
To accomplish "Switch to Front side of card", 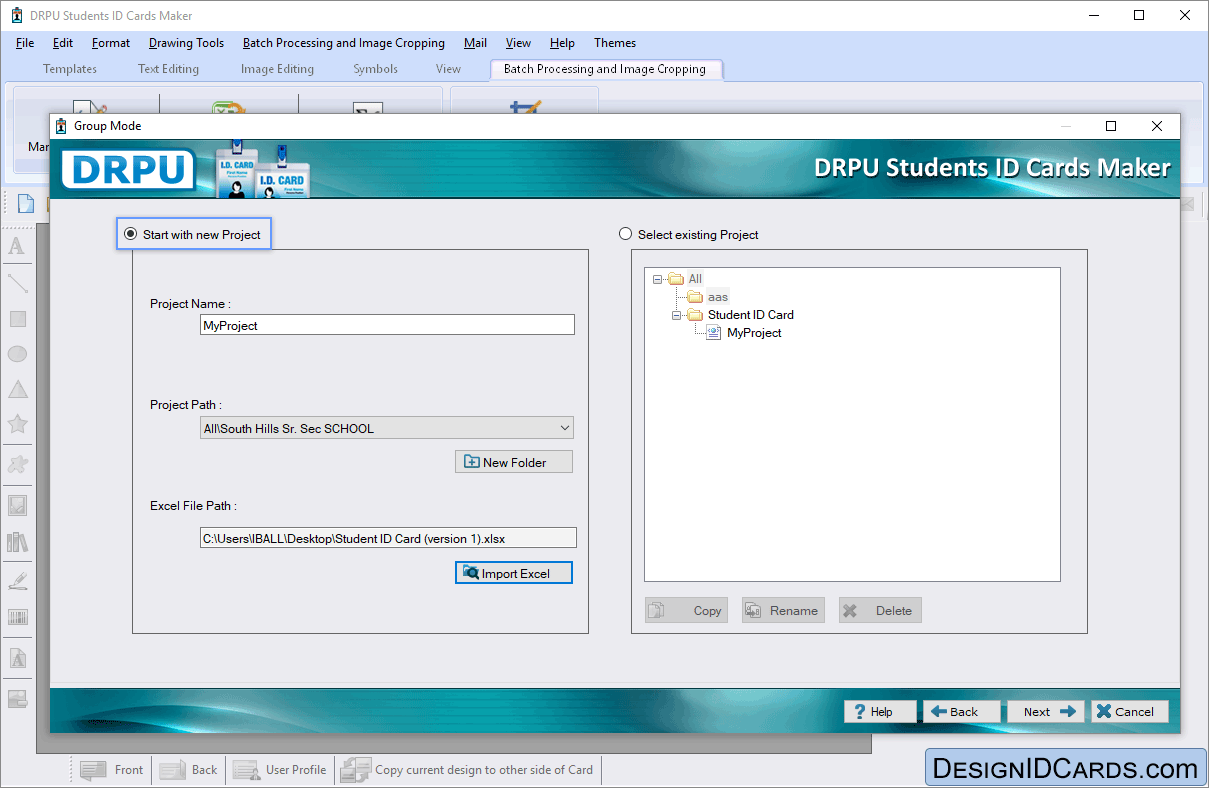I will tap(112, 770).
